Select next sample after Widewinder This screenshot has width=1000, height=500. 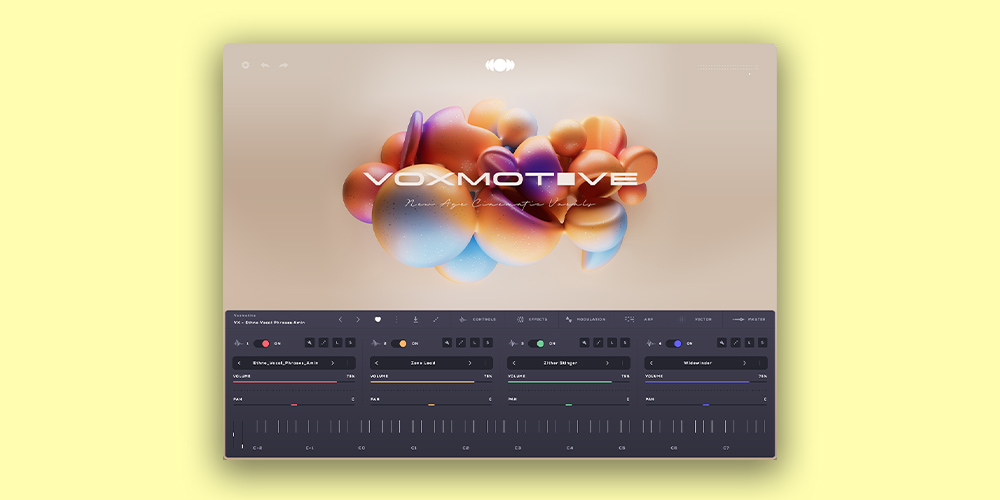pyautogui.click(x=744, y=363)
